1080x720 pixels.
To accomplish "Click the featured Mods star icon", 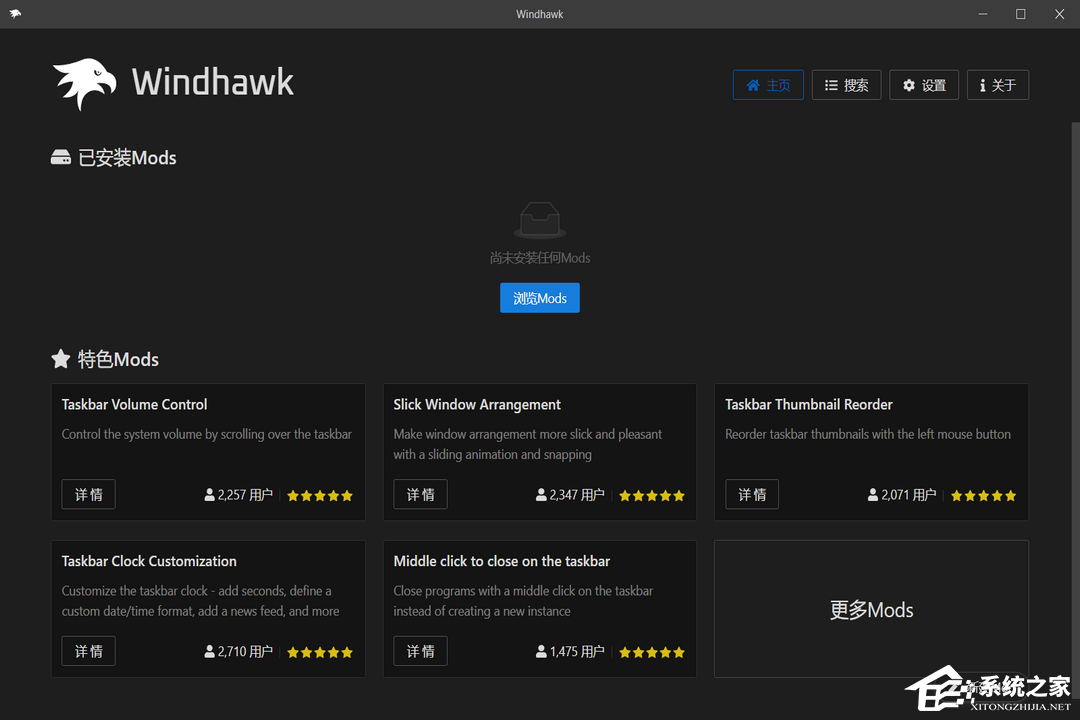I will click(61, 359).
